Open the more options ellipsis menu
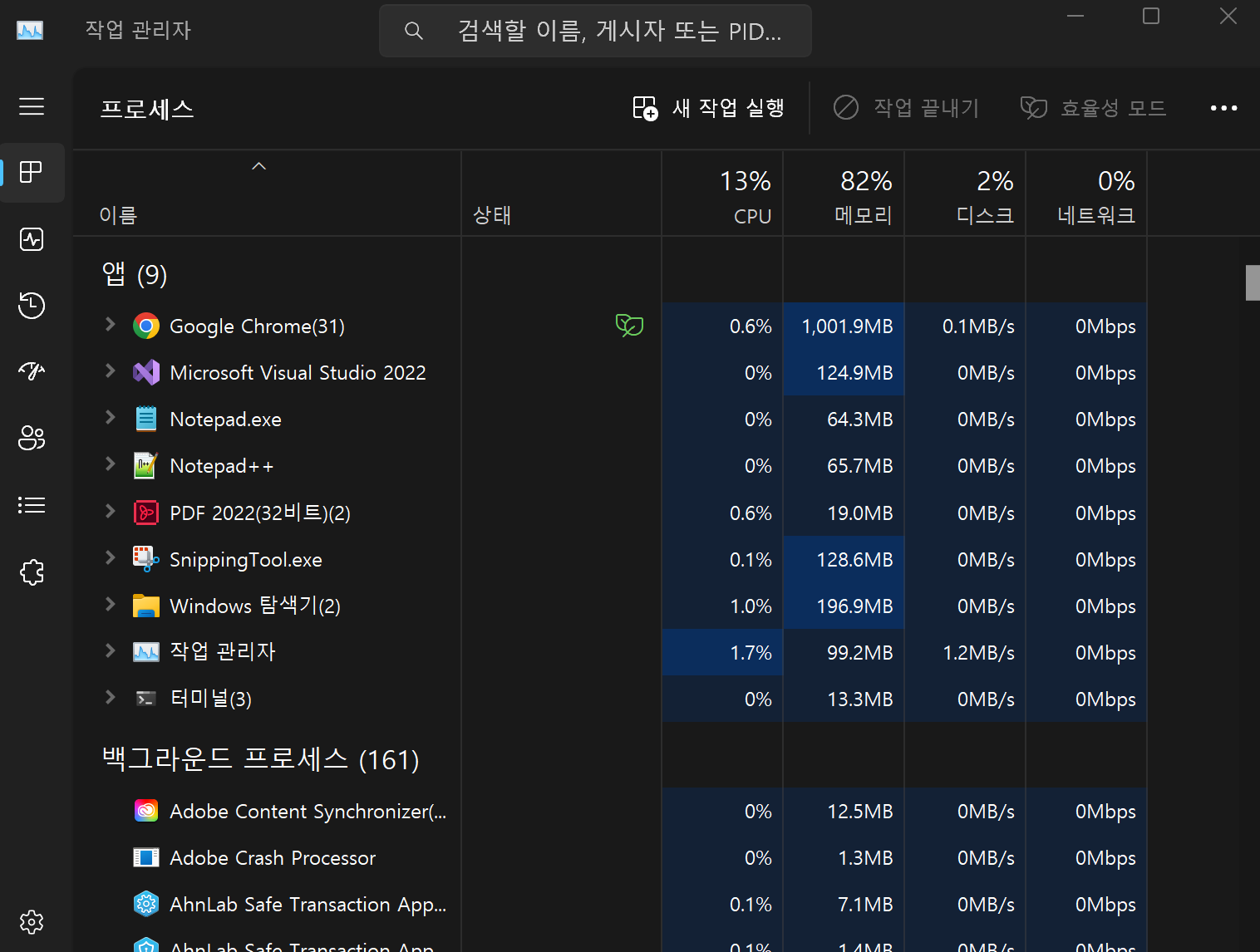 1223,108
